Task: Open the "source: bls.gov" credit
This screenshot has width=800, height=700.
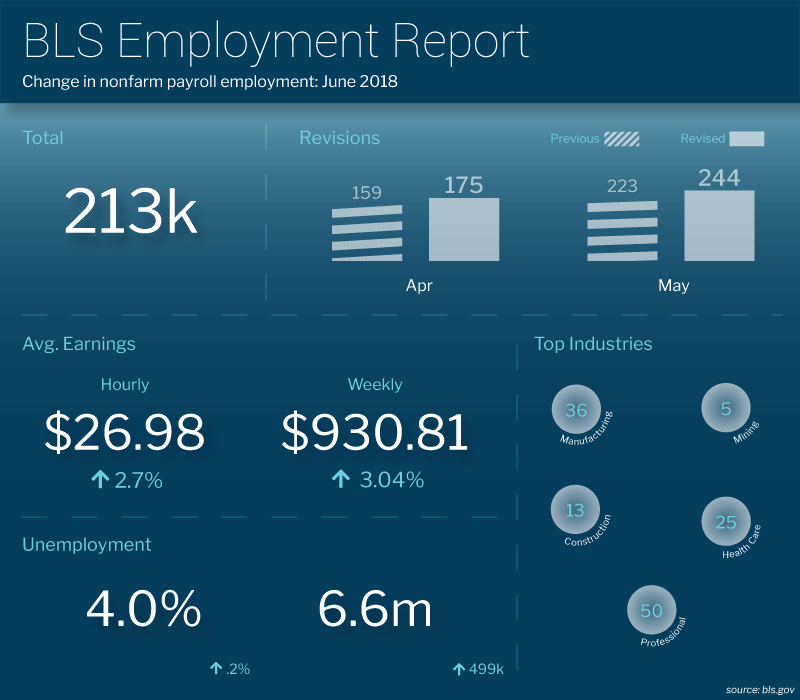Action: point(760,690)
